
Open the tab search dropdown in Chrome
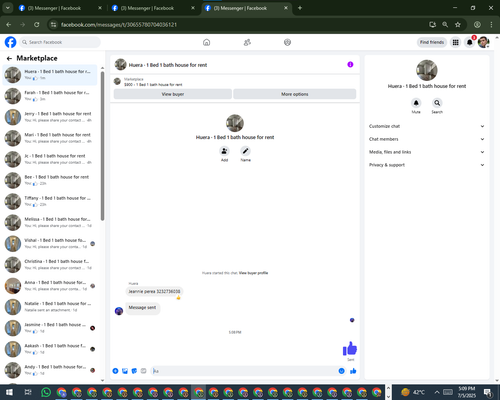7,8
